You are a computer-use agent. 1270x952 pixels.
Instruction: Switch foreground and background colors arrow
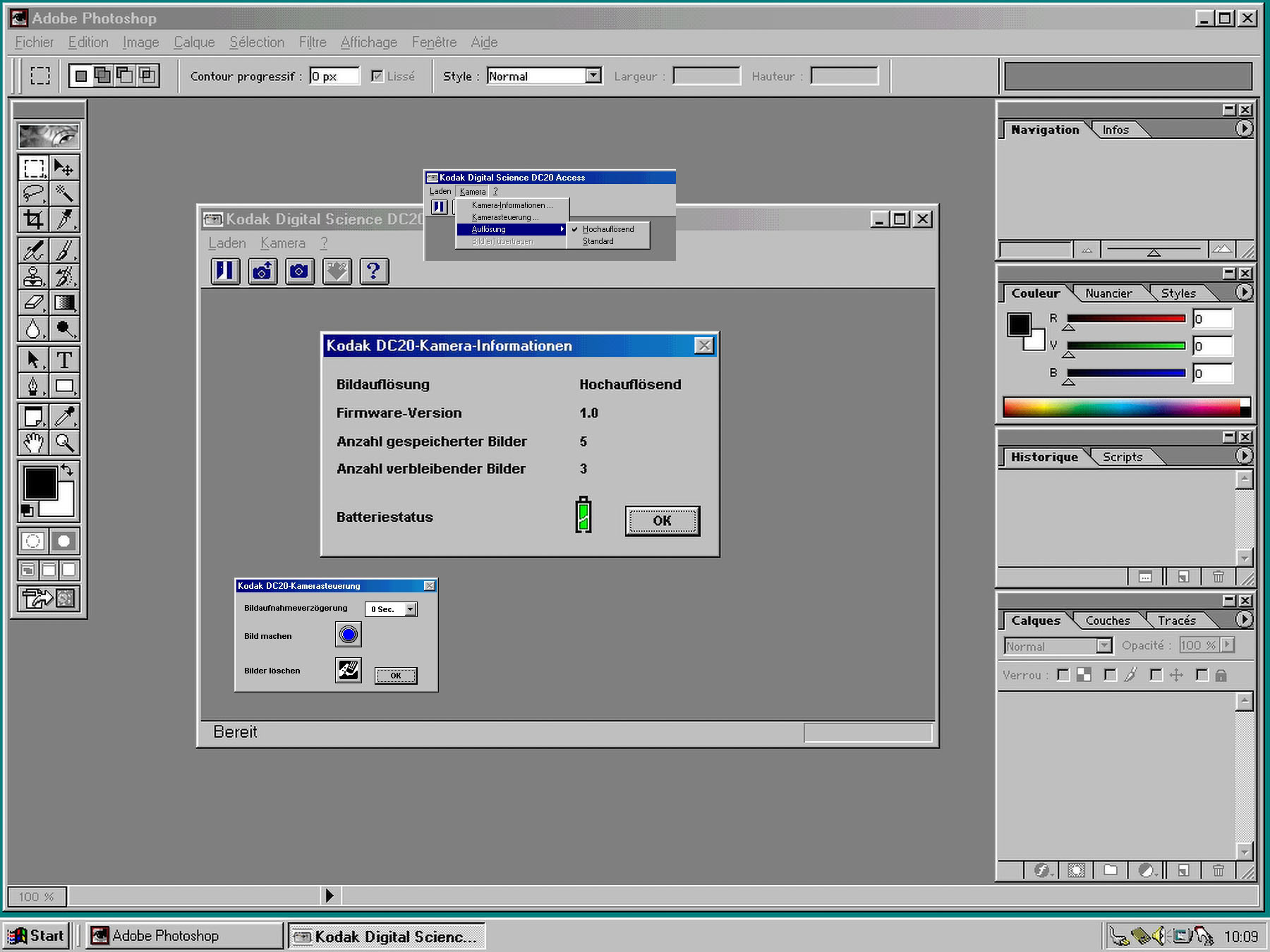point(68,470)
